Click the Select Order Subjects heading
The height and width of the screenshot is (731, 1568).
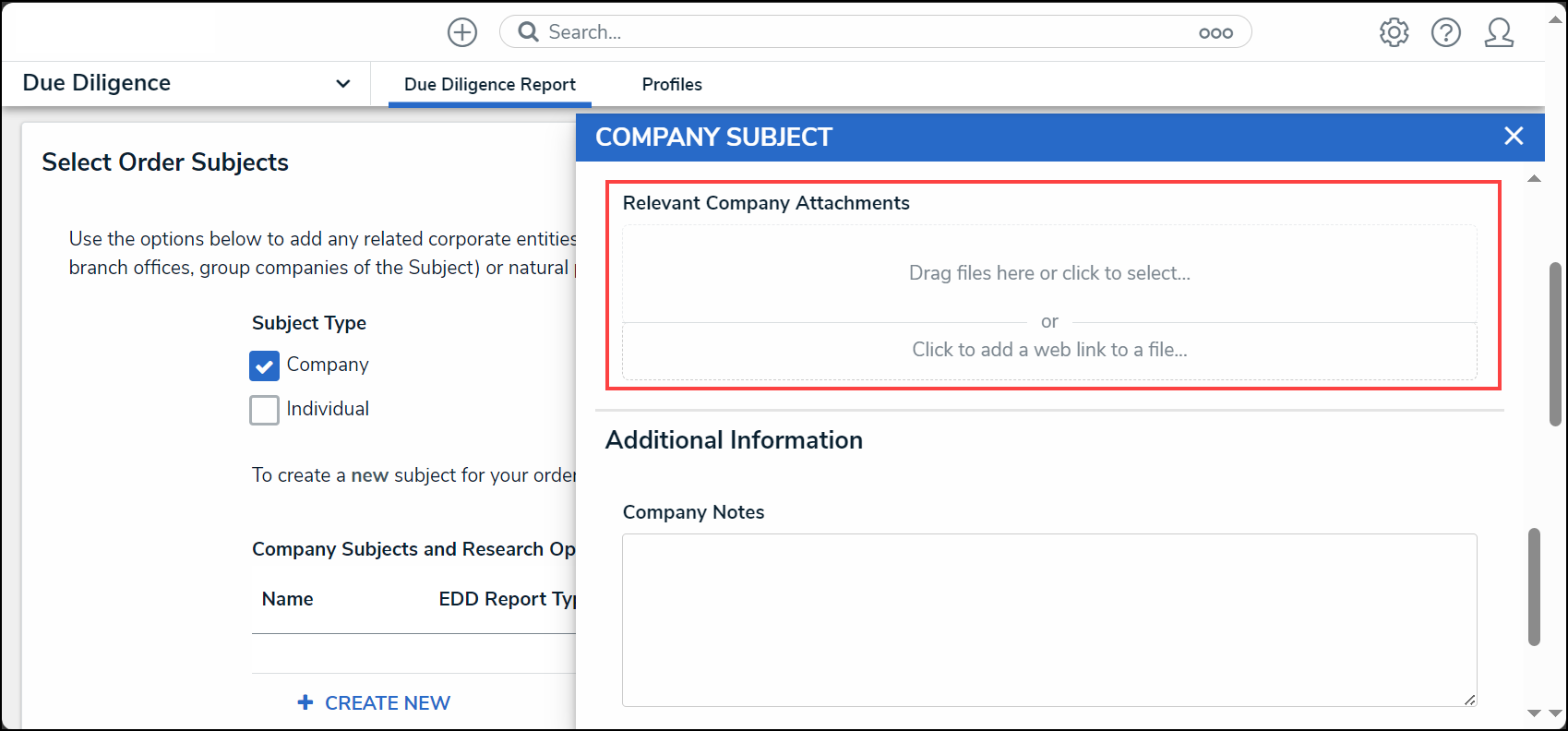165,162
